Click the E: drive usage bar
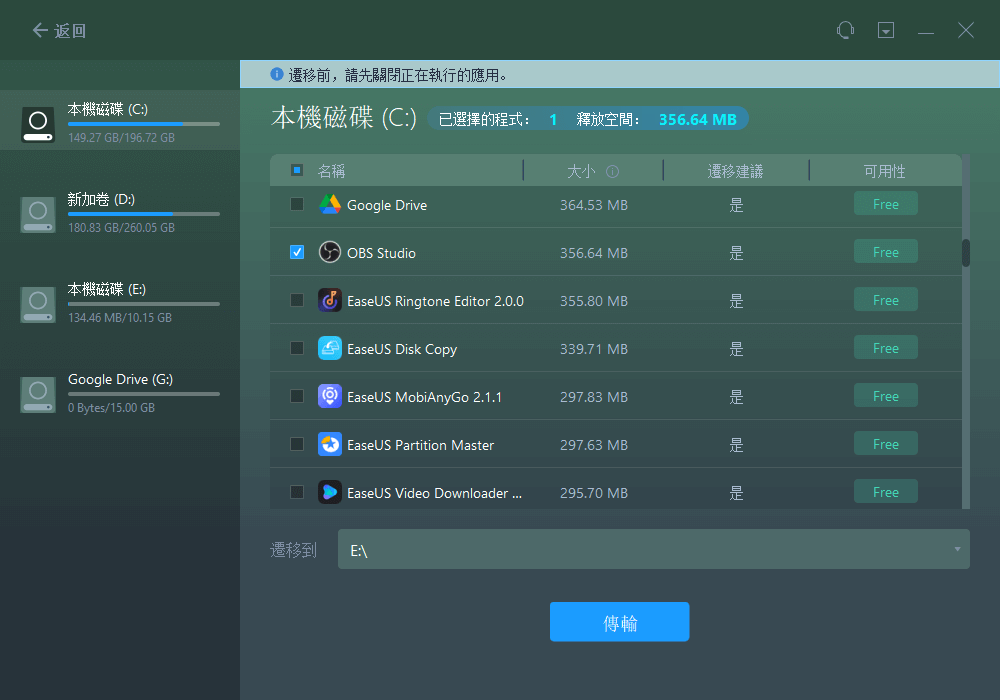This screenshot has width=1000, height=700. [144, 303]
